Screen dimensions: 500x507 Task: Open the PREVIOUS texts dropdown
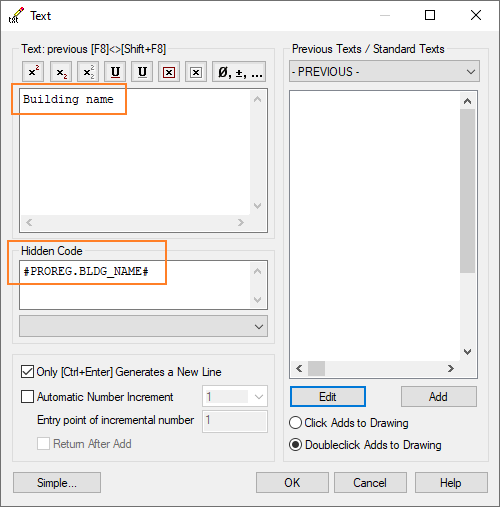(384, 71)
